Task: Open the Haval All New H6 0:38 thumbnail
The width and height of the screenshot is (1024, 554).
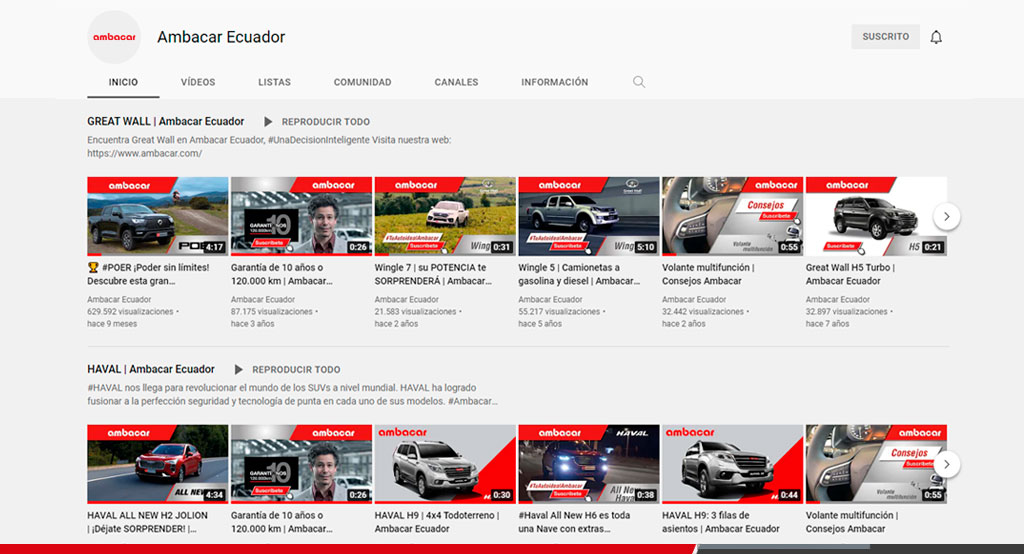Action: 589,464
